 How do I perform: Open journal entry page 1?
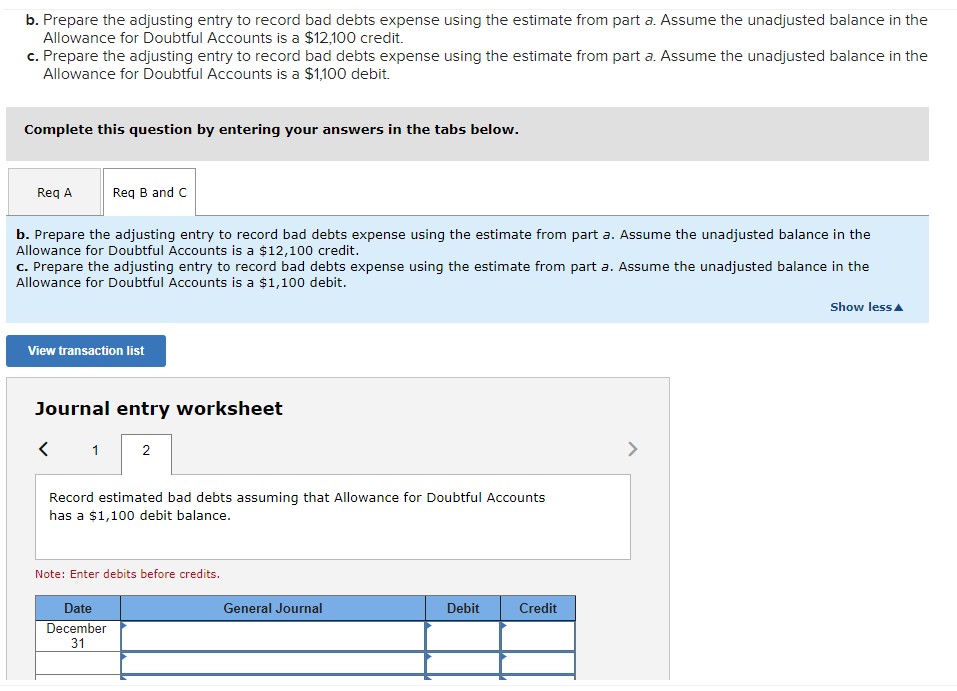94,451
